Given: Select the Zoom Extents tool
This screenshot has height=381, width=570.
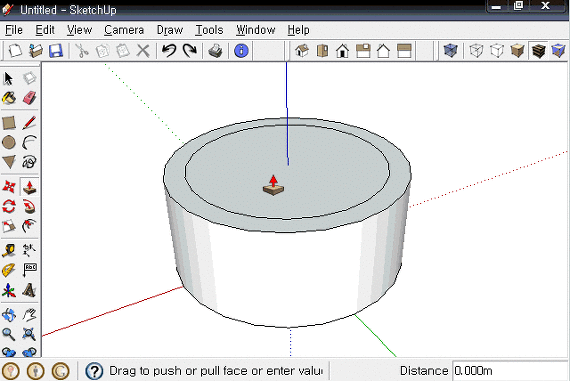Looking at the screenshot, I should coord(29,334).
